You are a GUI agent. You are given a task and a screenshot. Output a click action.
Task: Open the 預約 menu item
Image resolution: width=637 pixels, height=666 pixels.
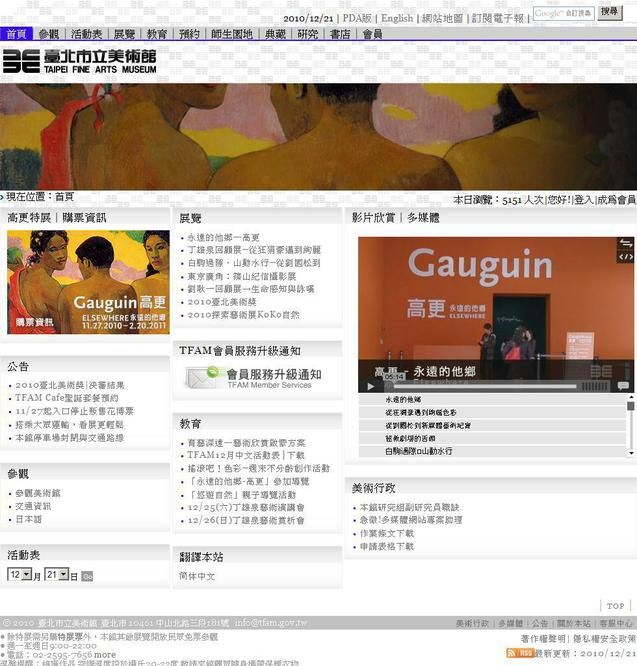[x=189, y=34]
